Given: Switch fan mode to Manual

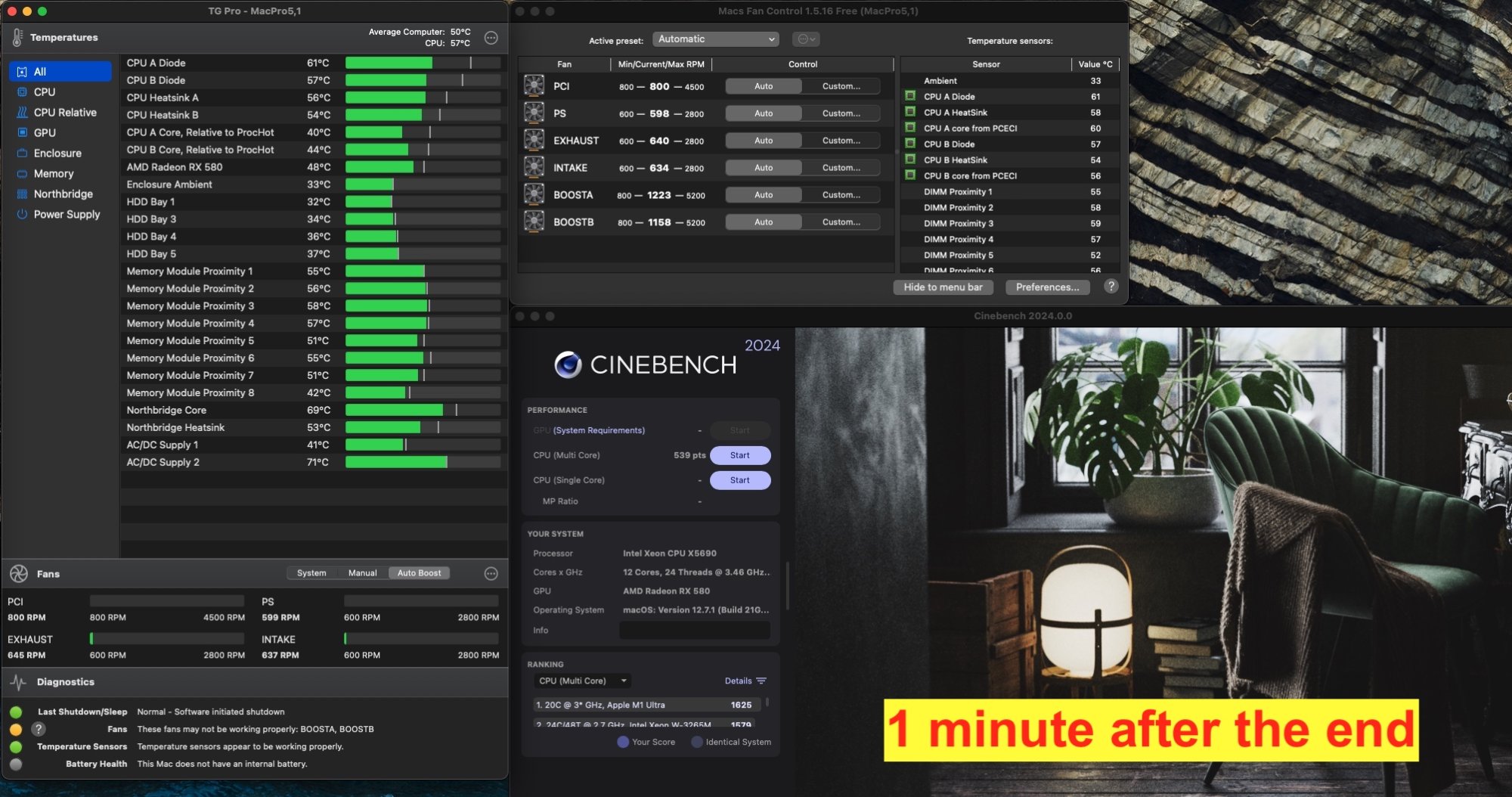Looking at the screenshot, I should click(x=362, y=573).
